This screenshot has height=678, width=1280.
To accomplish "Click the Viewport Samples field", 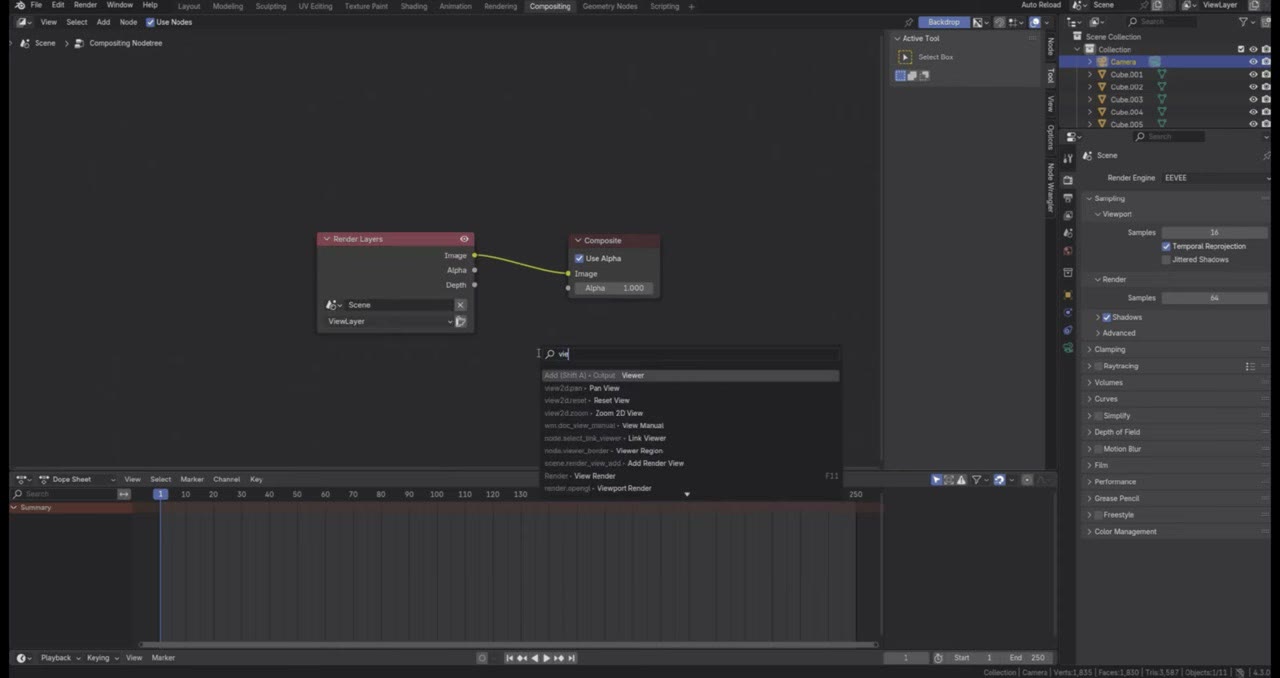I will click(x=1214, y=232).
